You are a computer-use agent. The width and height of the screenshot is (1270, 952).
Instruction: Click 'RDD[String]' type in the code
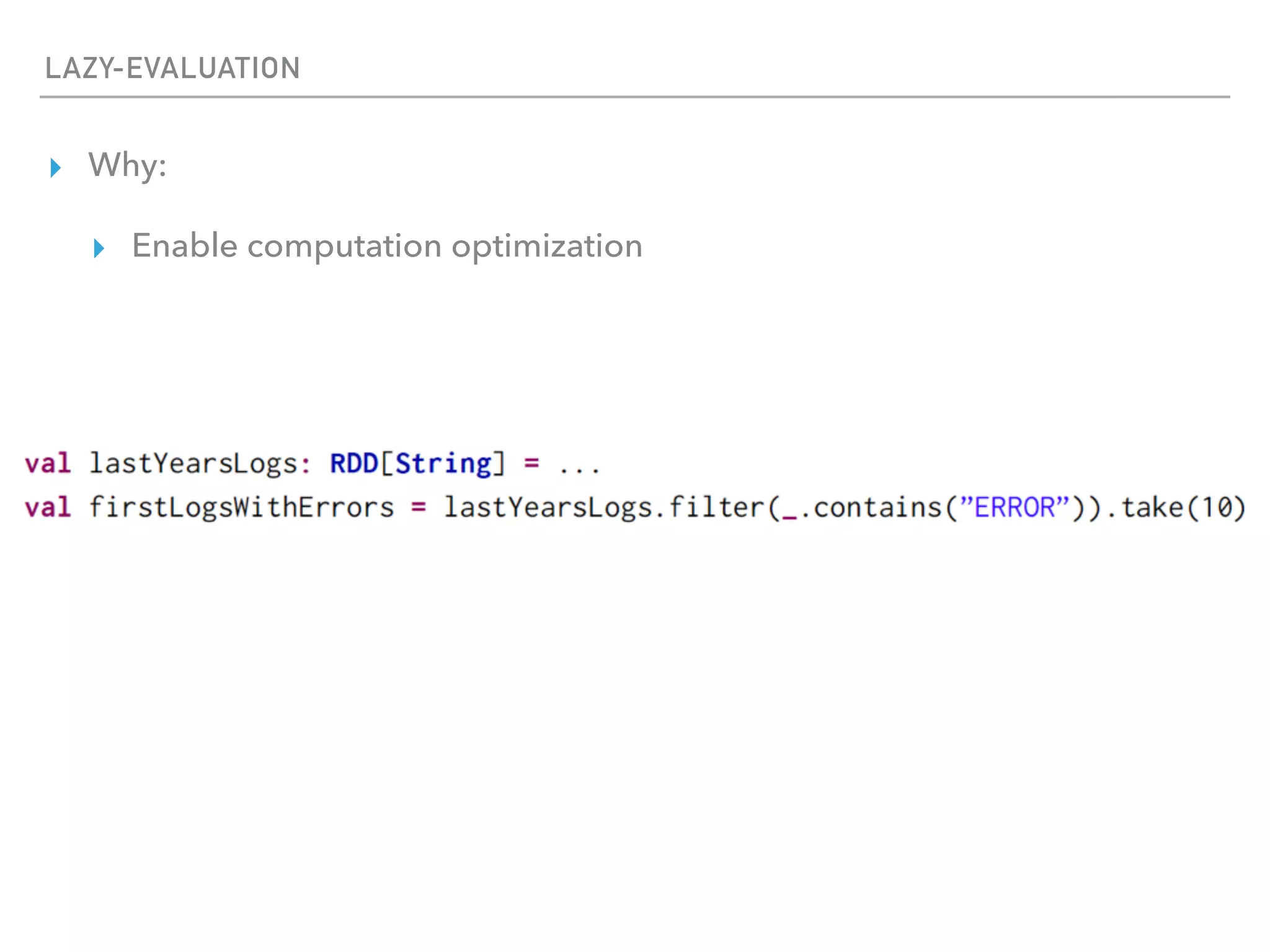point(417,464)
